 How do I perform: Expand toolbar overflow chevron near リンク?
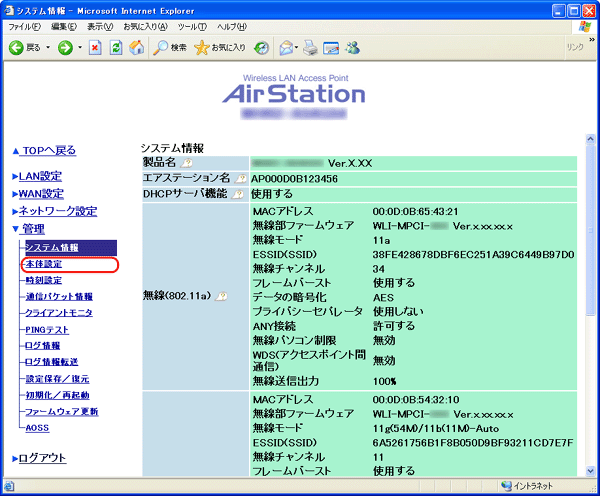point(592,39)
